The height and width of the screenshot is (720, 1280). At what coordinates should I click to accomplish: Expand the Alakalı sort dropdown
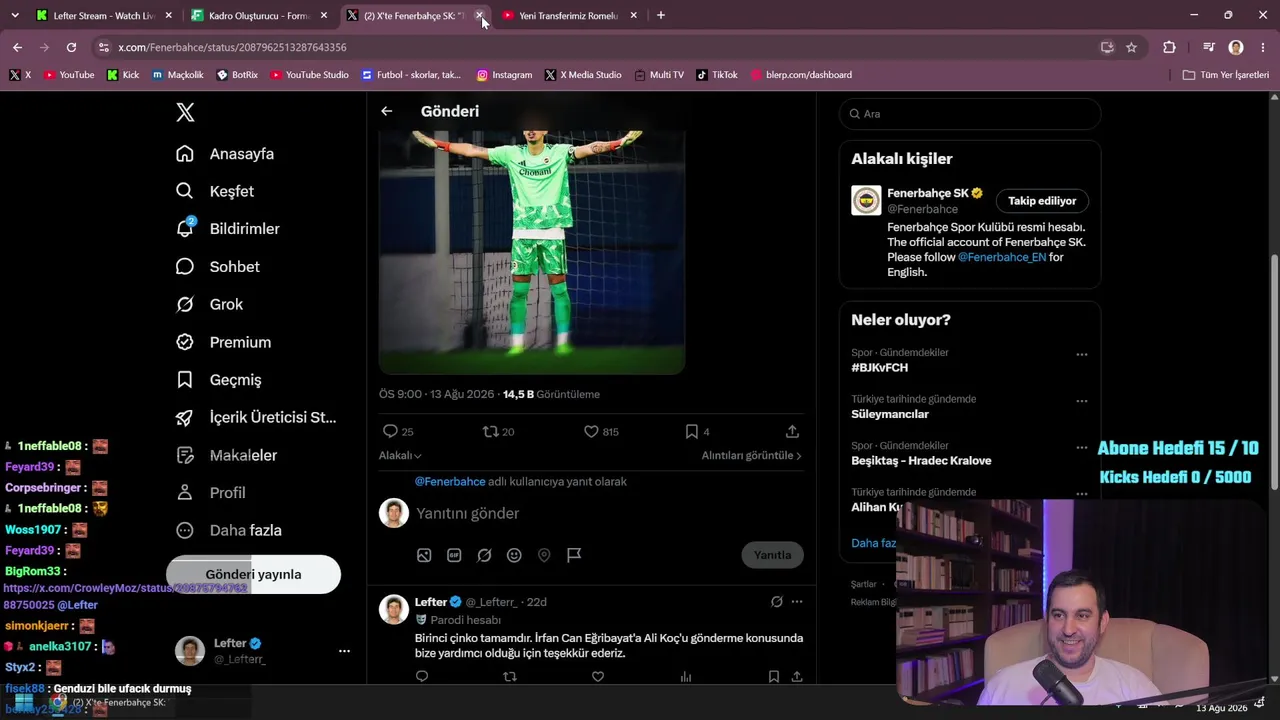pyautogui.click(x=400, y=455)
